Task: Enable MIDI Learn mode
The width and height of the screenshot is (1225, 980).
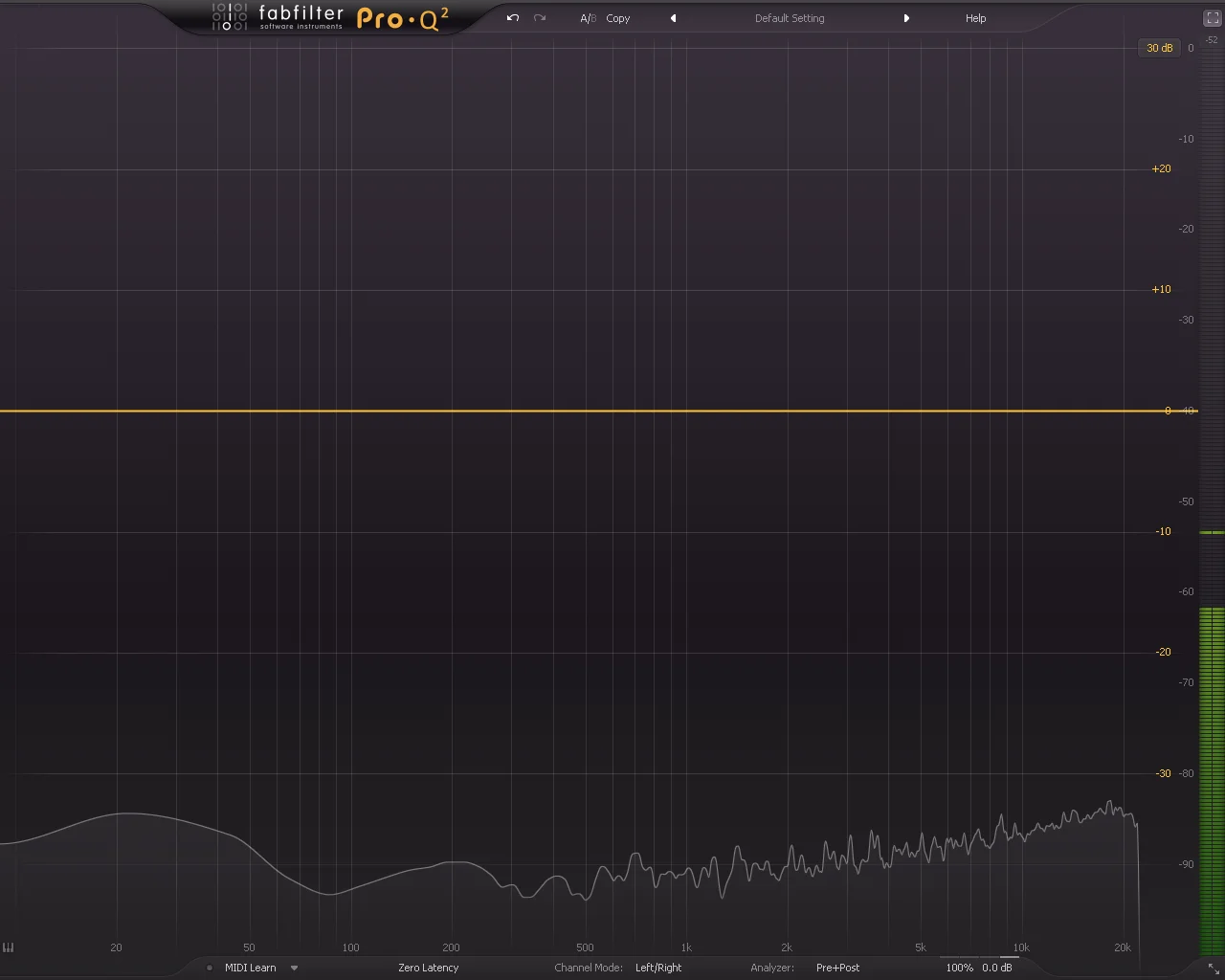Action: 251,968
